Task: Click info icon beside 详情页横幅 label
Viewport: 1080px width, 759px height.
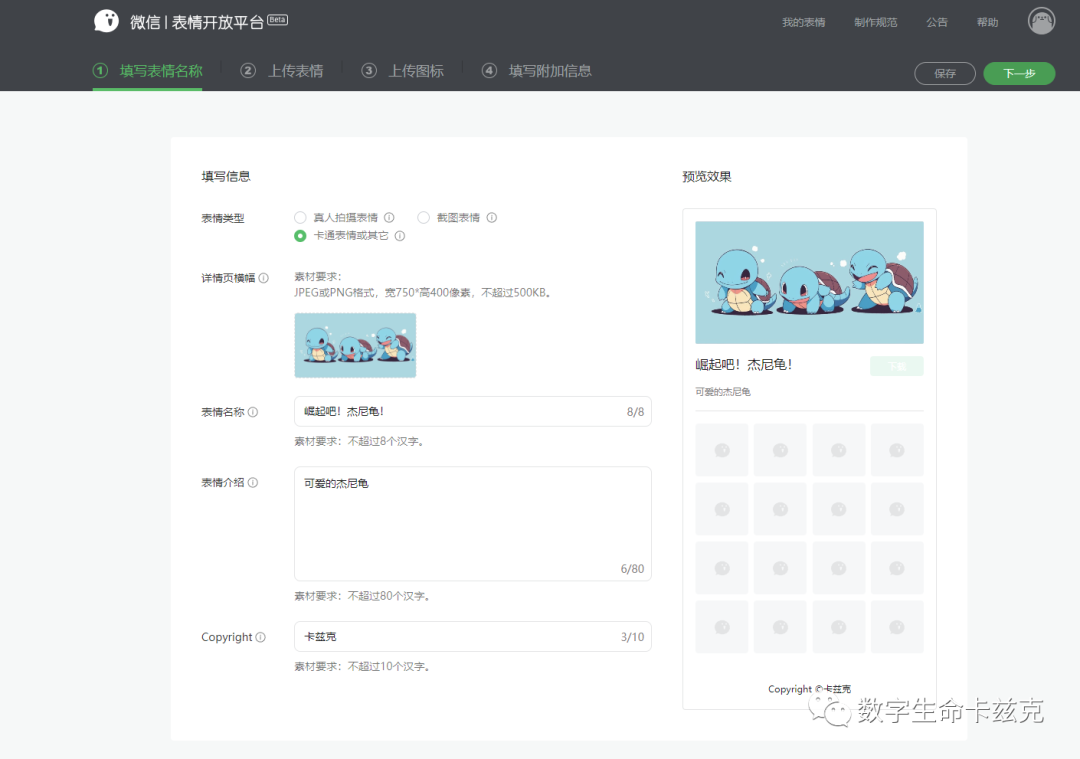Action: click(264, 278)
